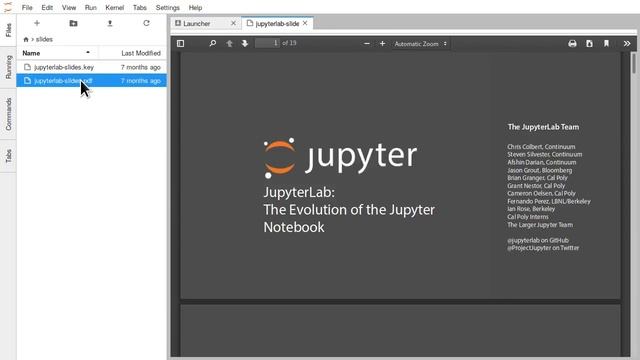
Task: Create a new folder in file browser
Action: point(73,23)
